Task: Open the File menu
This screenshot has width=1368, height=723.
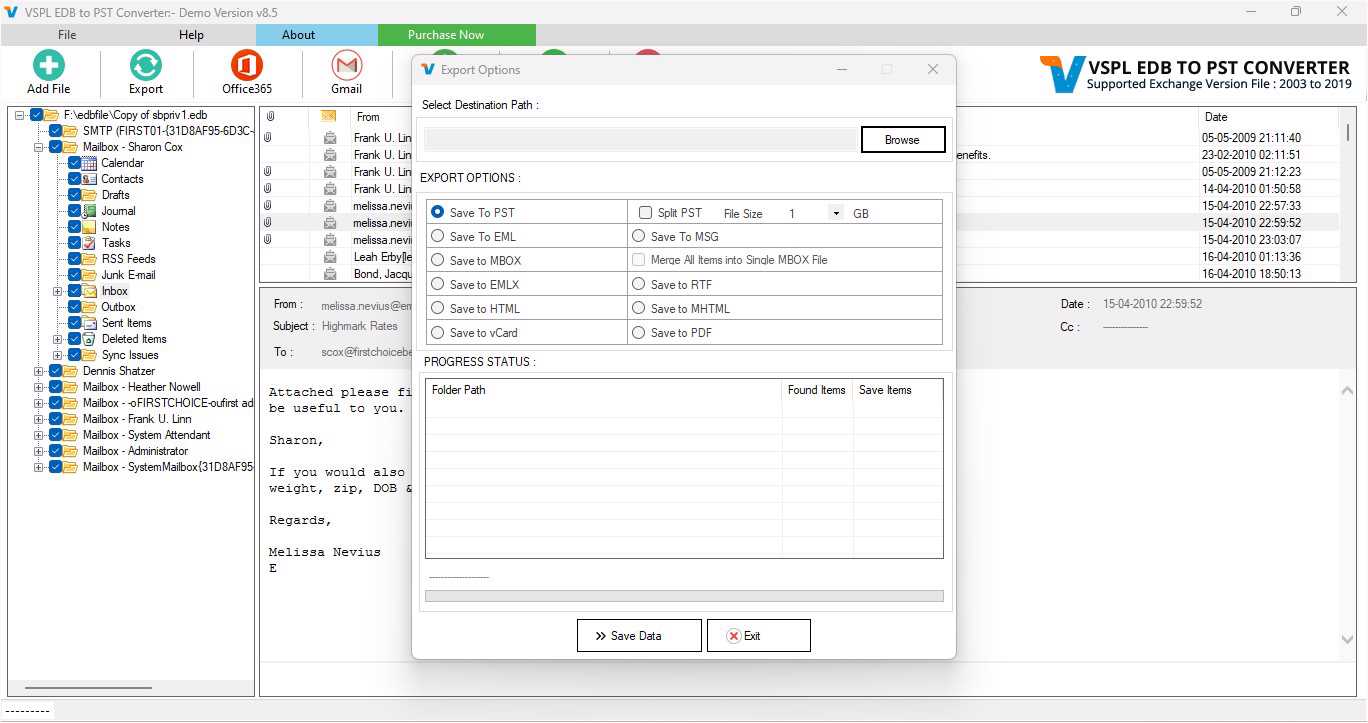Action: point(67,35)
